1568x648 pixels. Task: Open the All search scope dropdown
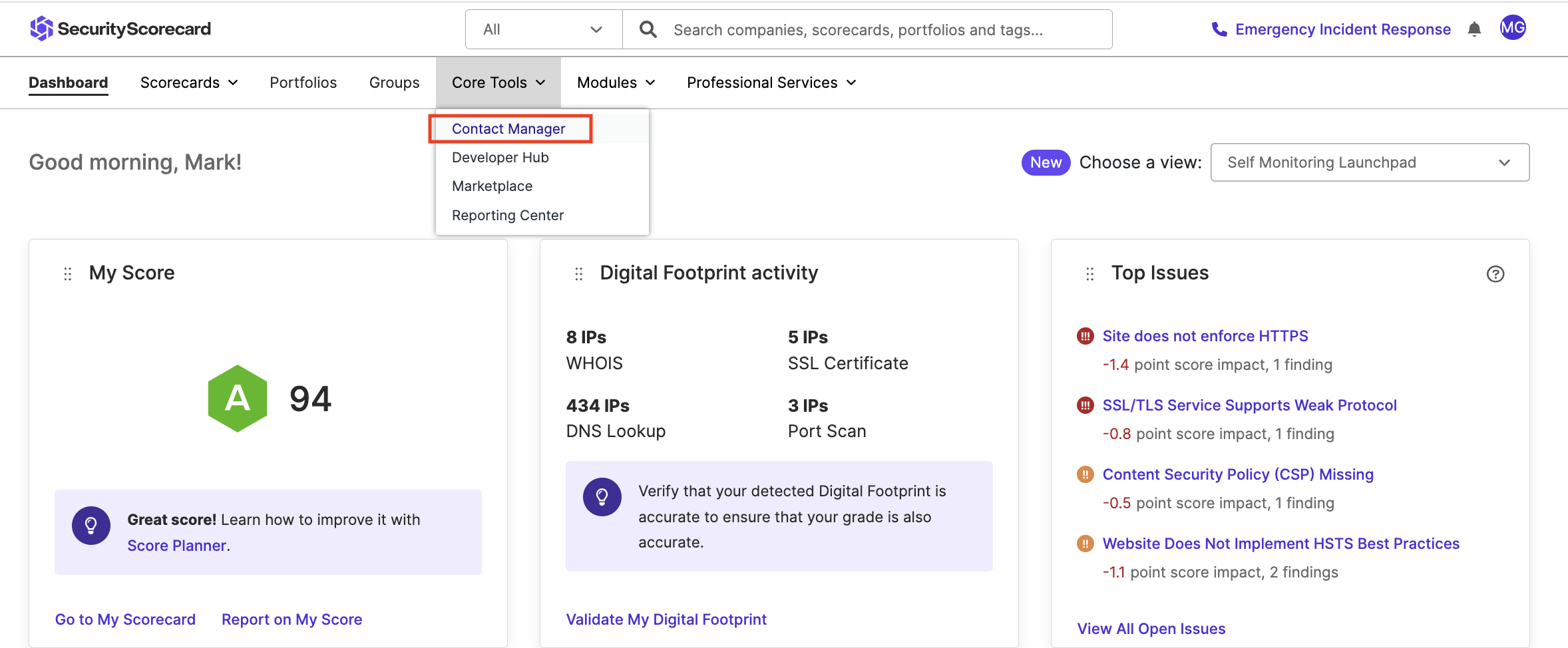click(544, 29)
